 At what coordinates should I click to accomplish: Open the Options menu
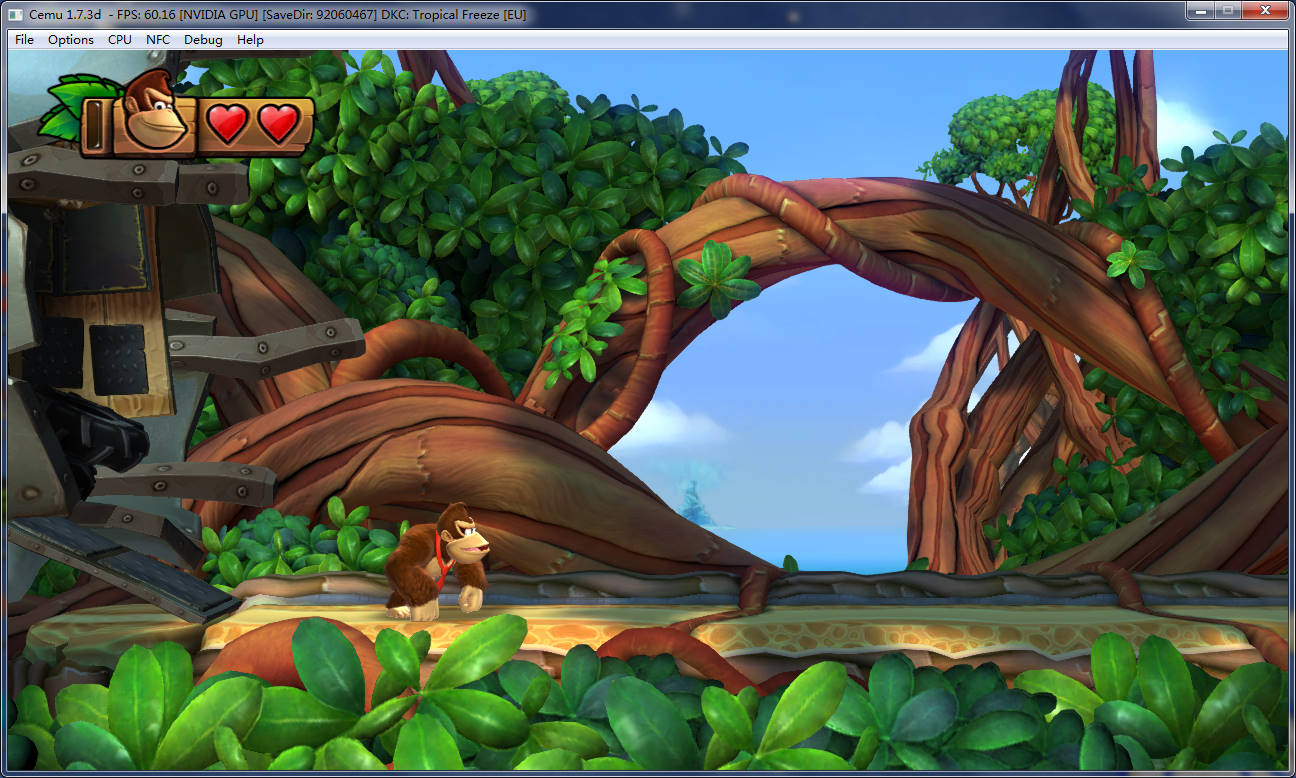click(x=71, y=40)
